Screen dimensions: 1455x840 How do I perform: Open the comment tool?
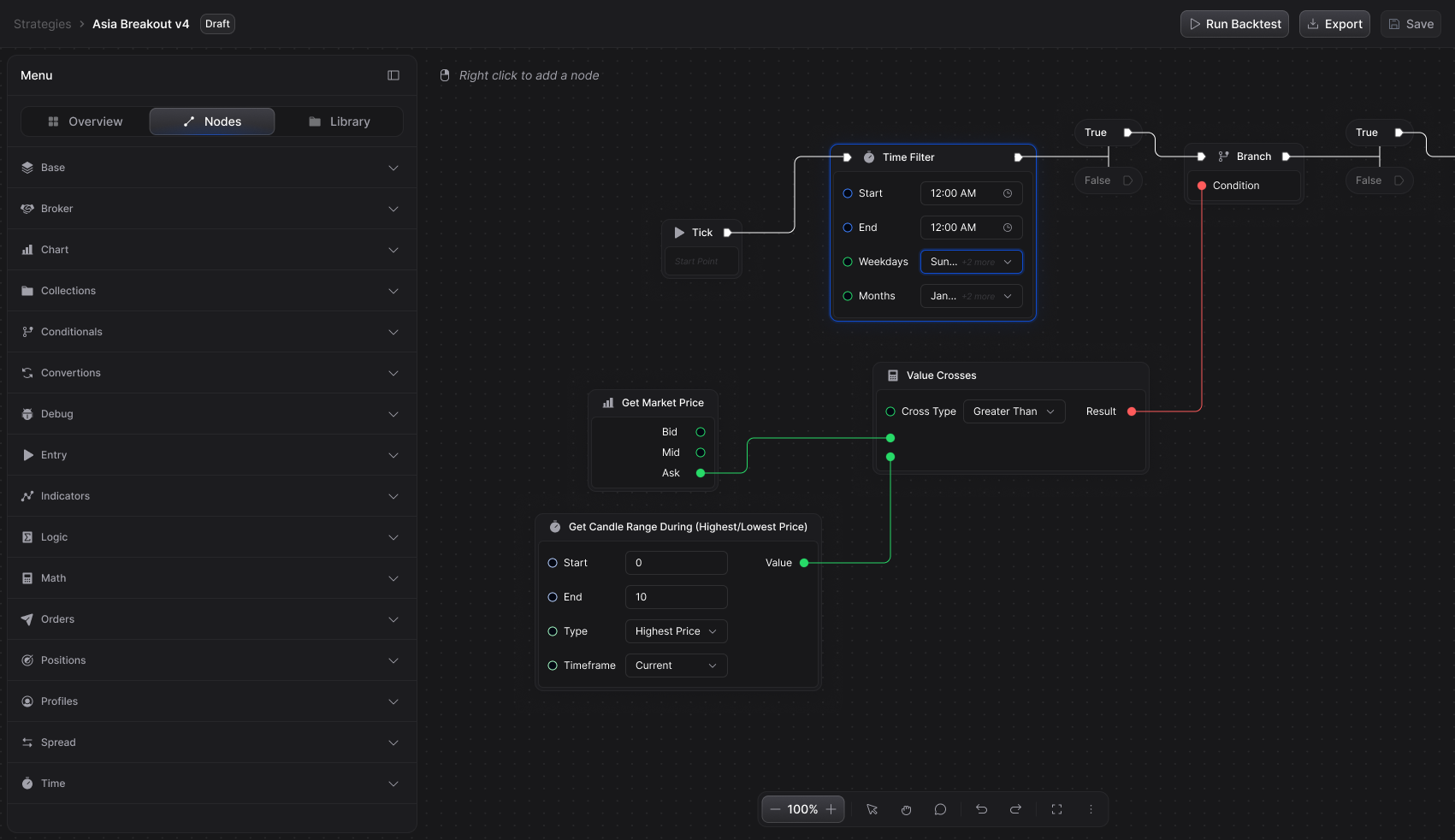coord(940,809)
